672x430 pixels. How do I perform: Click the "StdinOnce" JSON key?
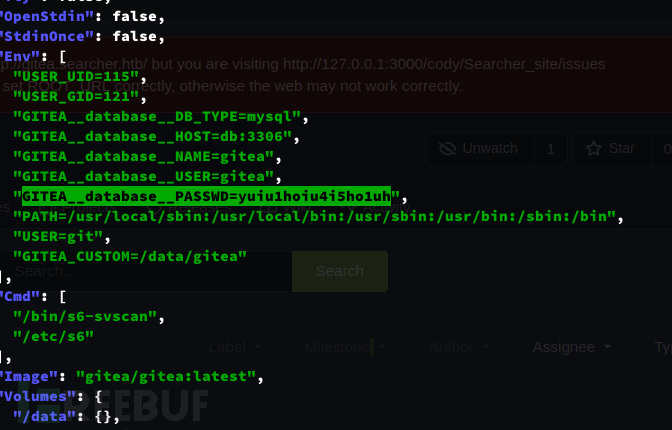tap(48, 37)
